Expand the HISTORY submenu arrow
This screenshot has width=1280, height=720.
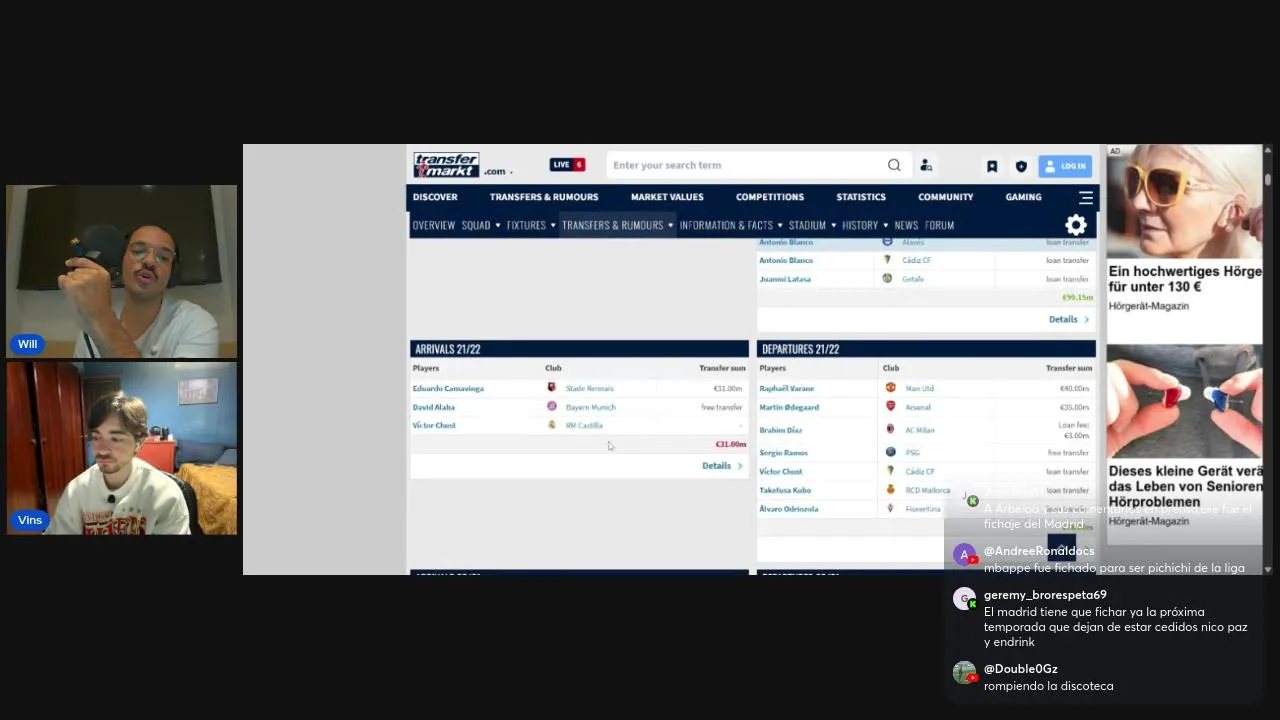(x=885, y=225)
